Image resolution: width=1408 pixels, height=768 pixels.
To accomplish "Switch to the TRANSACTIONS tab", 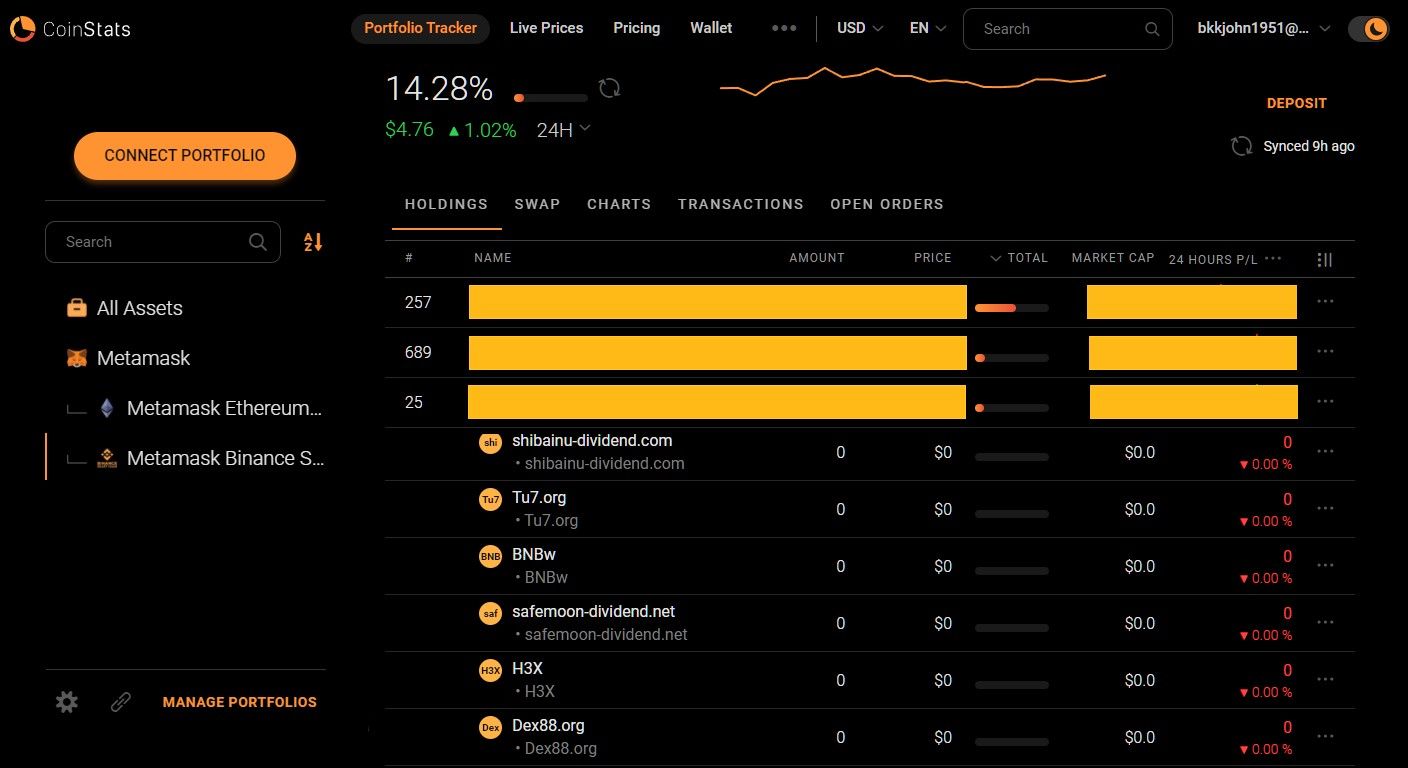I will coord(741,204).
